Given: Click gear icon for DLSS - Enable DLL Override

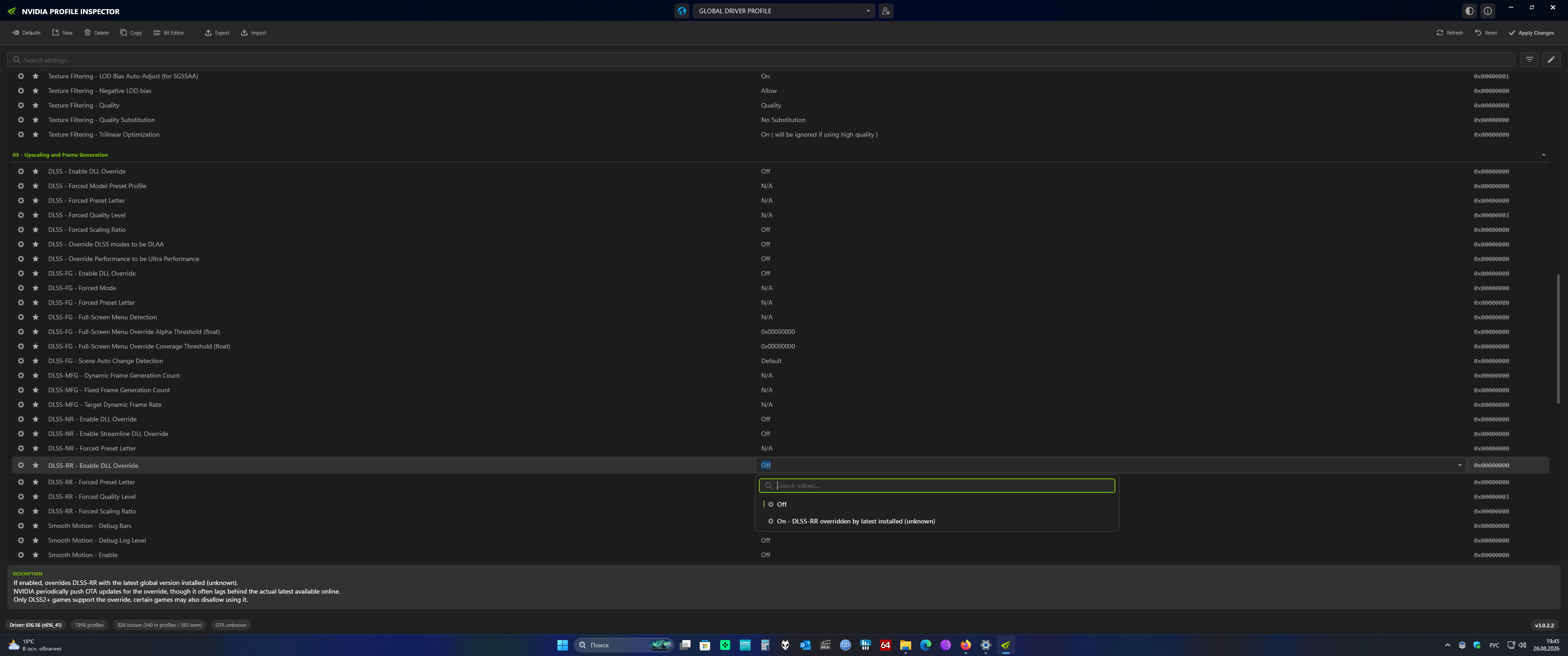Looking at the screenshot, I should 21,172.
